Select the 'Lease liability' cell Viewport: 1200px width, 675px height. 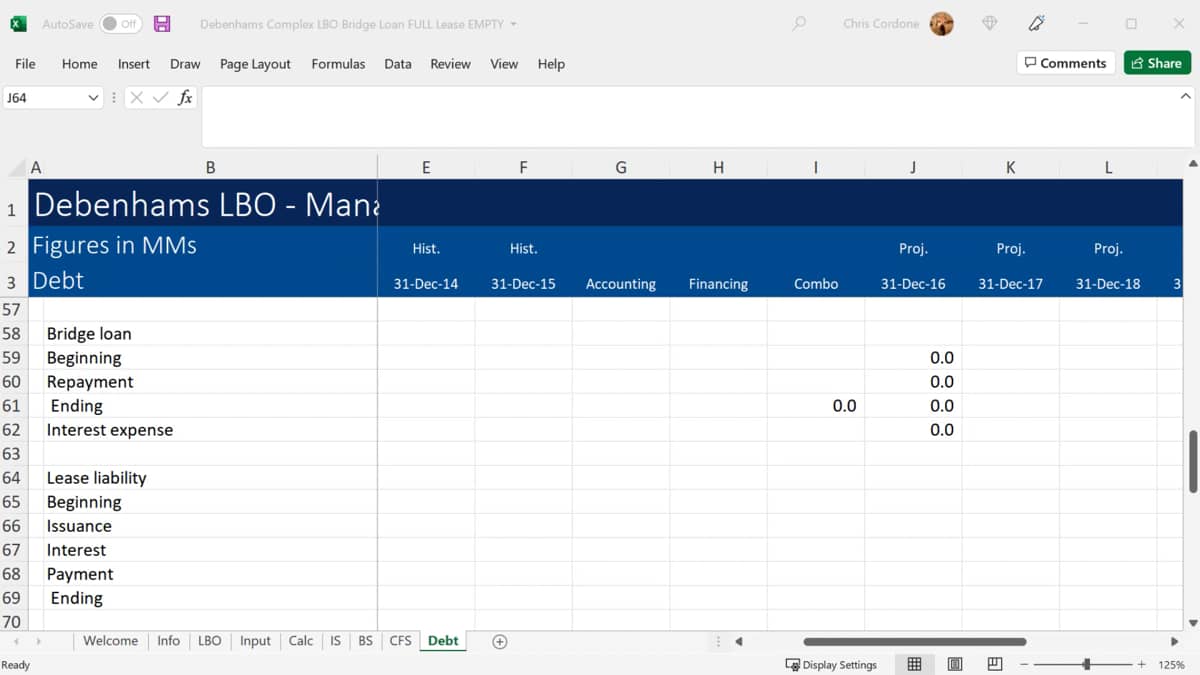click(x=96, y=478)
